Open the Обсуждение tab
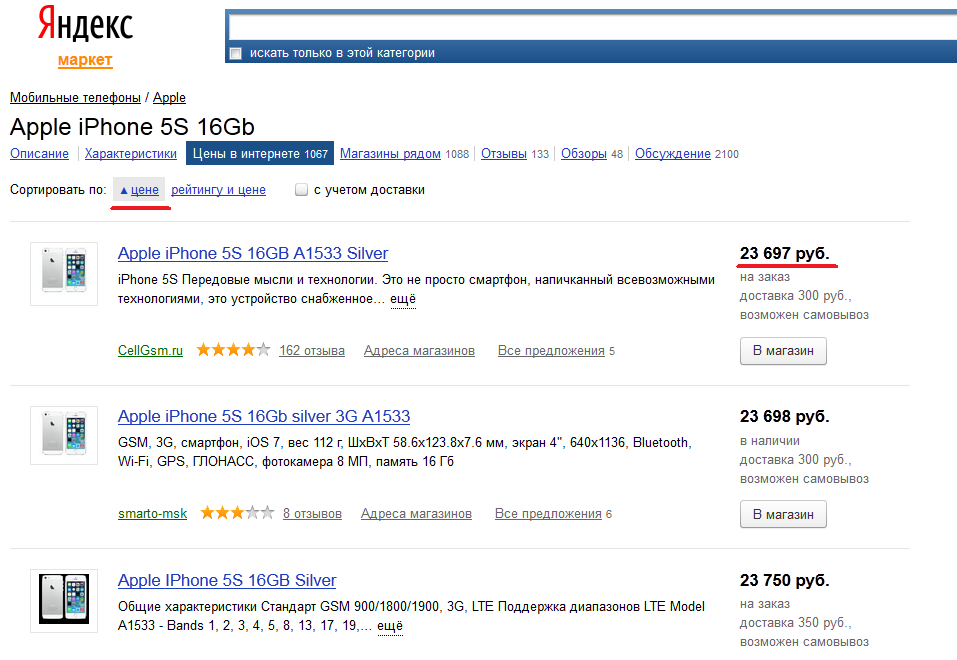 [673, 154]
